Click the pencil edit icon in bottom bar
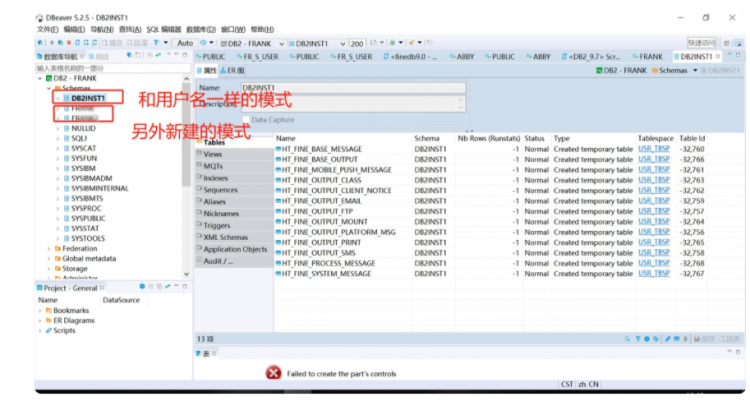The width and height of the screenshot is (750, 406). tap(667, 339)
